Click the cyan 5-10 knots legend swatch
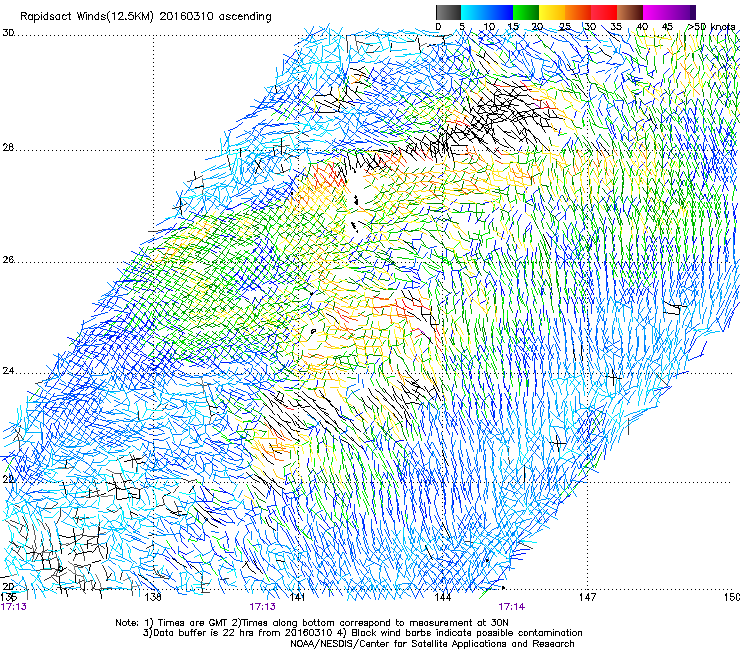 pos(474,12)
